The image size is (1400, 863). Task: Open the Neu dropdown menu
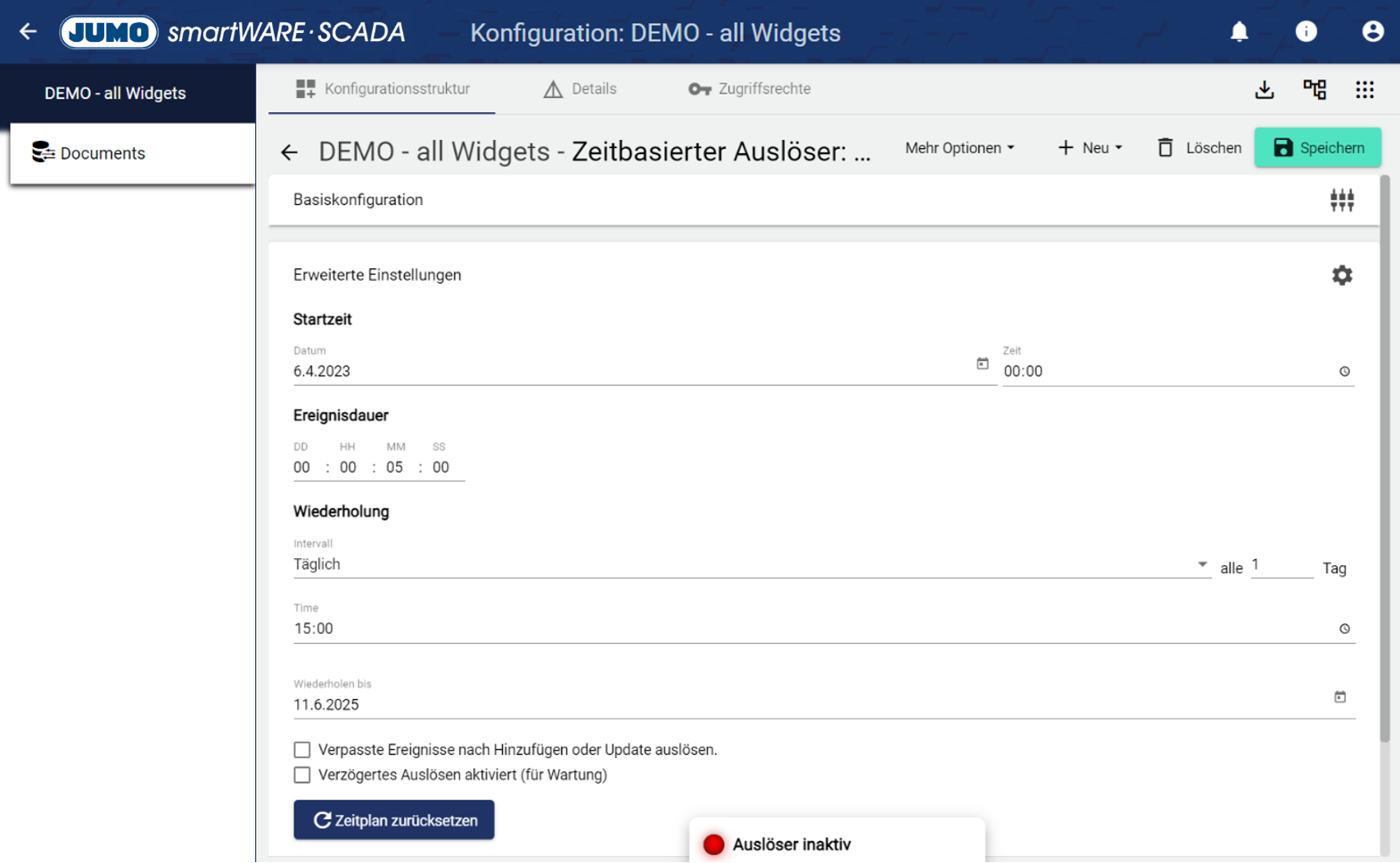pos(1090,148)
